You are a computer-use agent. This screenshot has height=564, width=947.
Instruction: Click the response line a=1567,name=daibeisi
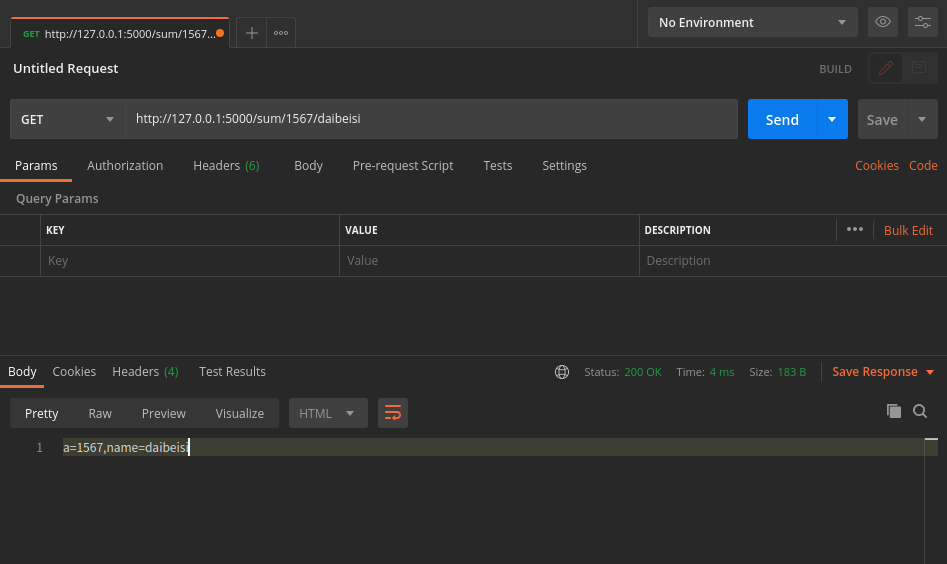click(126, 447)
